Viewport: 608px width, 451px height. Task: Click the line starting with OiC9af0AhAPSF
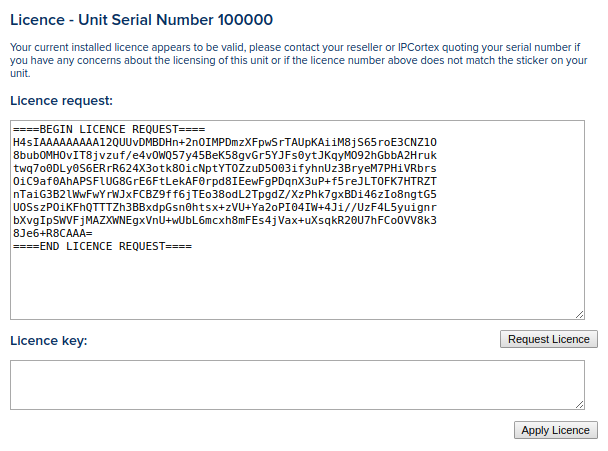click(x=225, y=181)
